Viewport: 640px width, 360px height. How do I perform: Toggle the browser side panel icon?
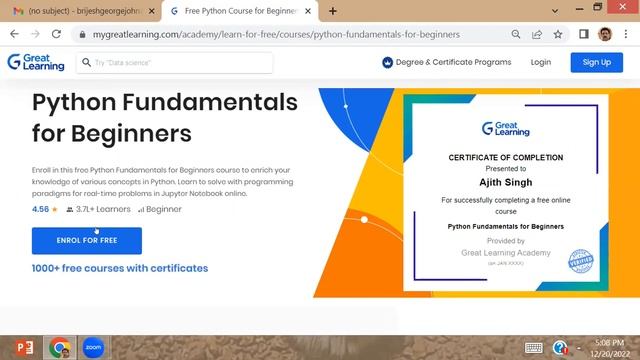584,34
